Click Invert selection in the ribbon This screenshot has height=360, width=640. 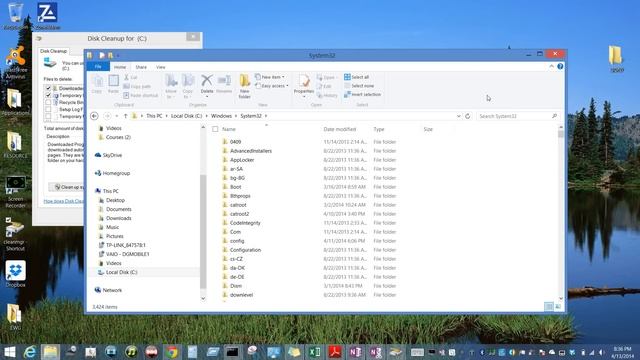pyautogui.click(x=362, y=94)
